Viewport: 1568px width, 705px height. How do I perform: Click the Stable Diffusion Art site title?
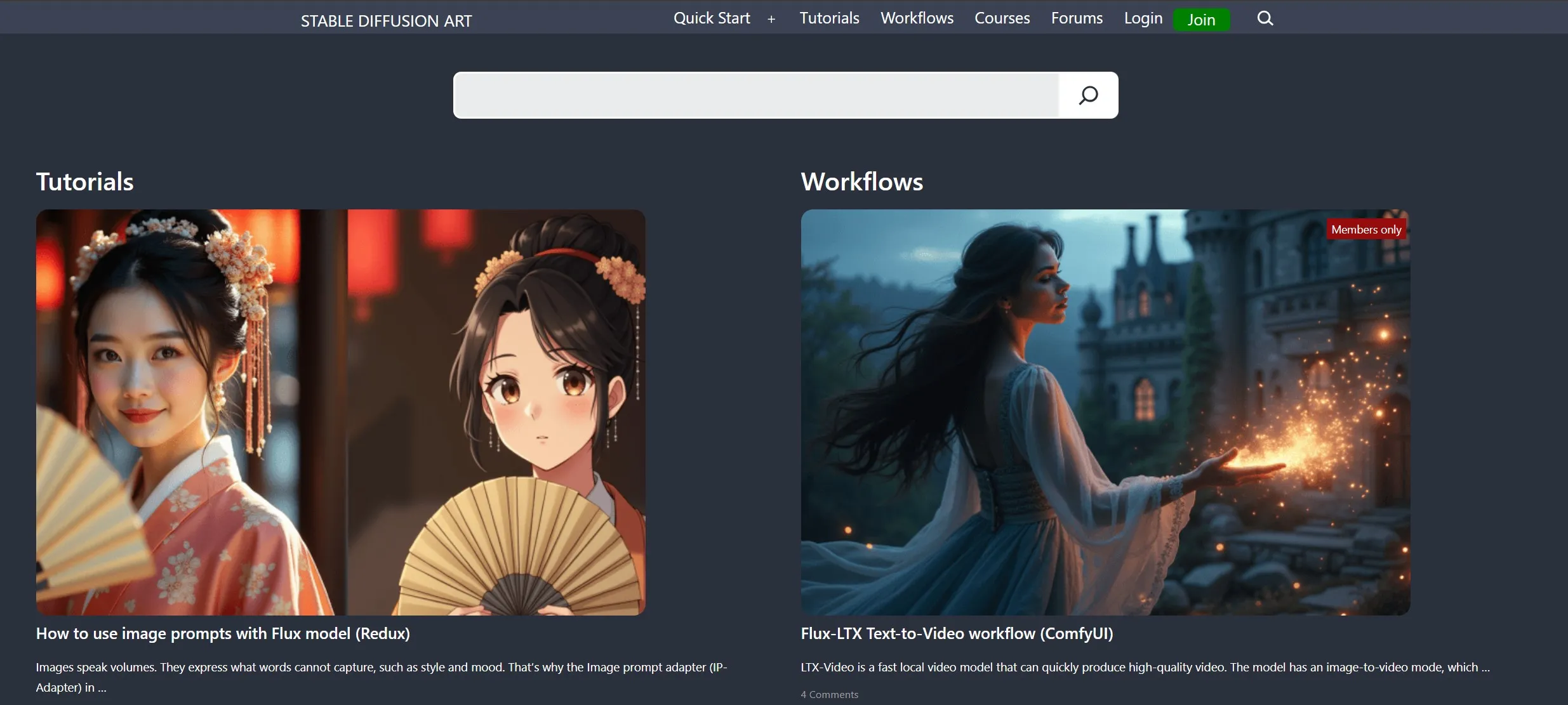tap(386, 21)
